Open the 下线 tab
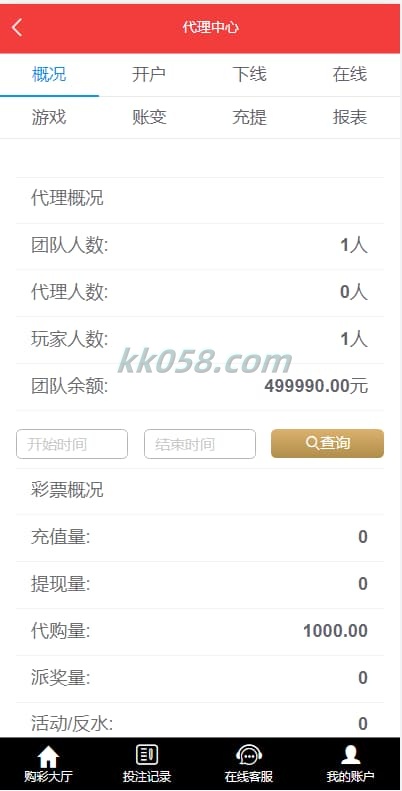This screenshot has height=791, width=402. tap(249, 75)
